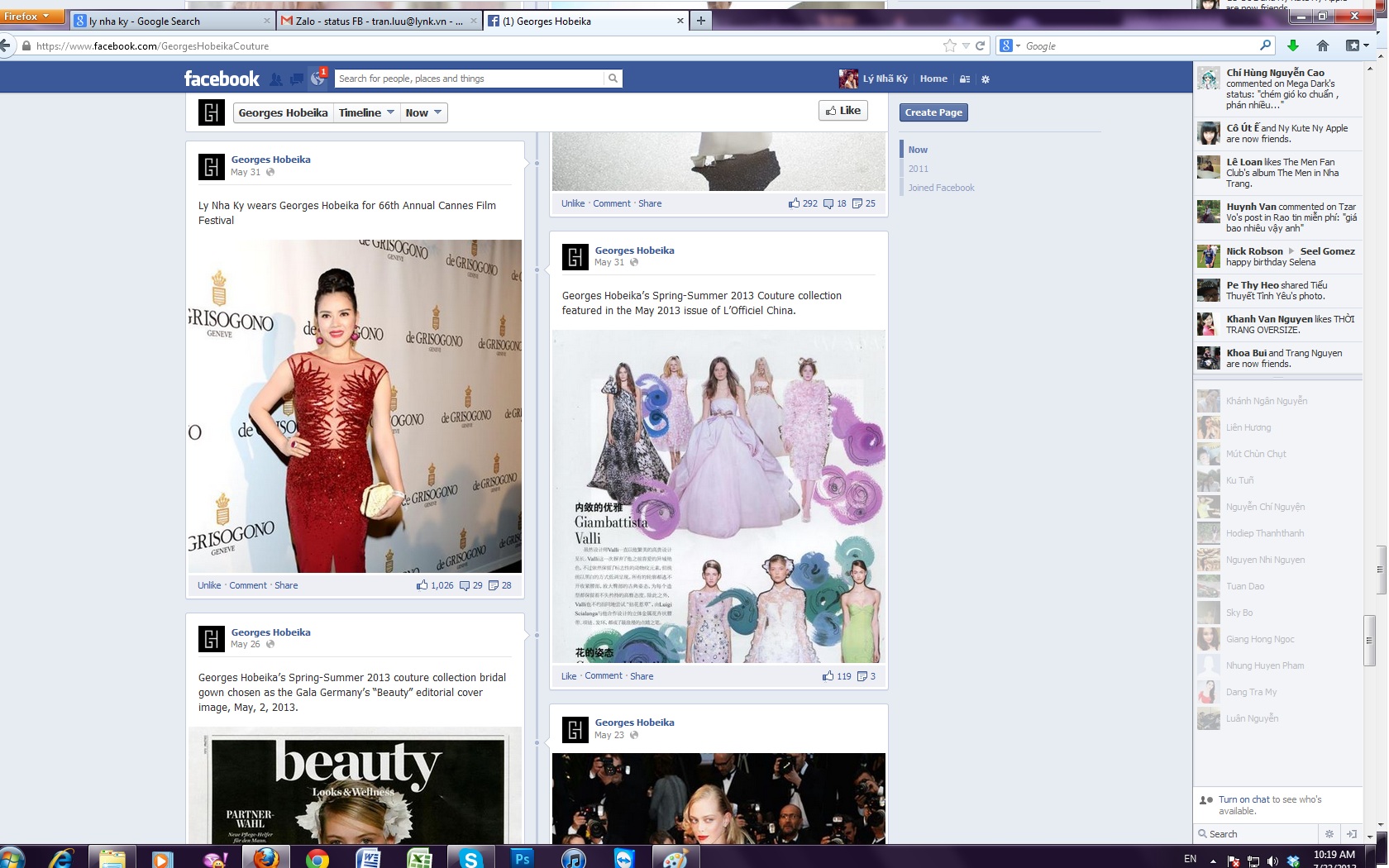
Task: Open likes count 1,026 on Cannes post
Action: click(x=436, y=585)
